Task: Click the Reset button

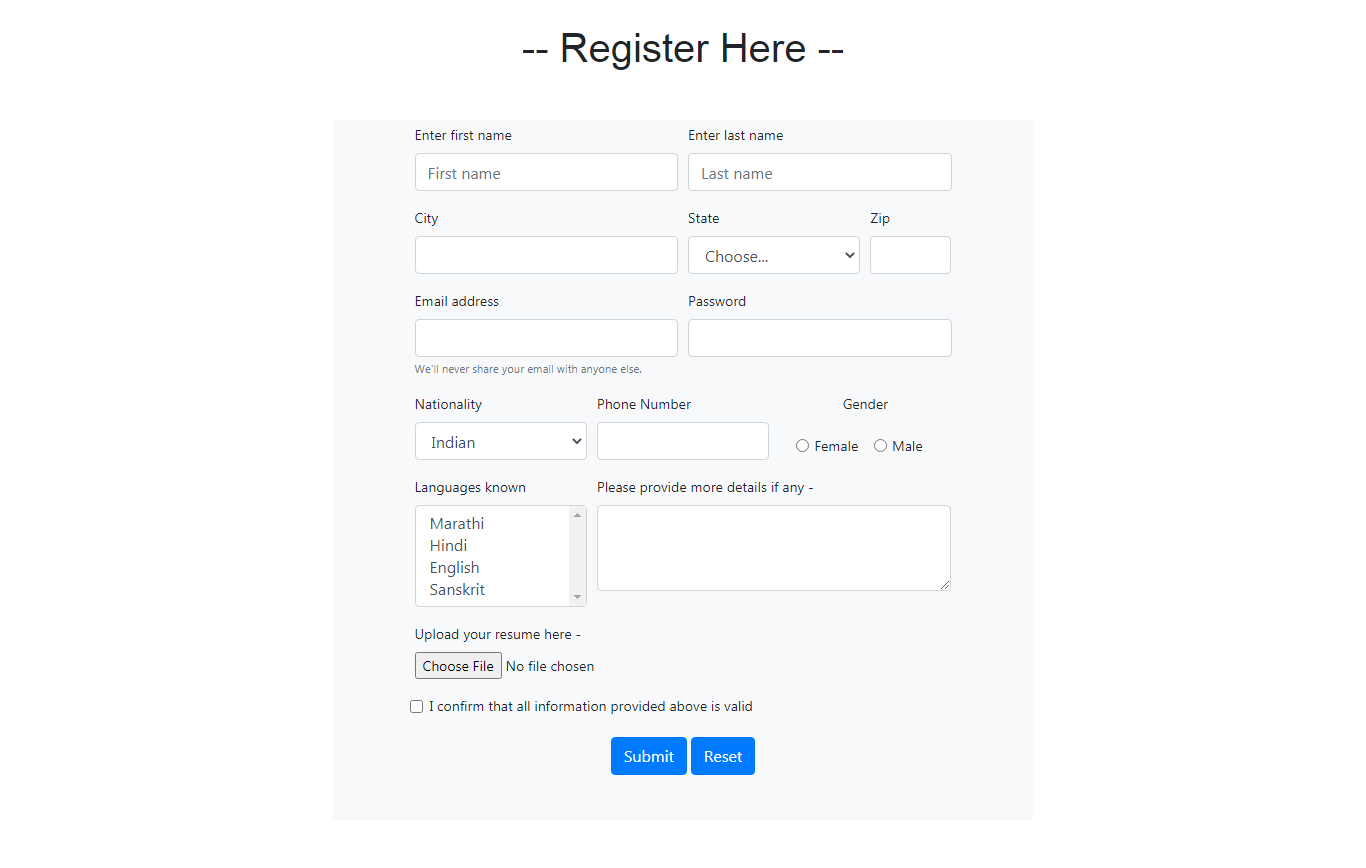Action: 722,756
